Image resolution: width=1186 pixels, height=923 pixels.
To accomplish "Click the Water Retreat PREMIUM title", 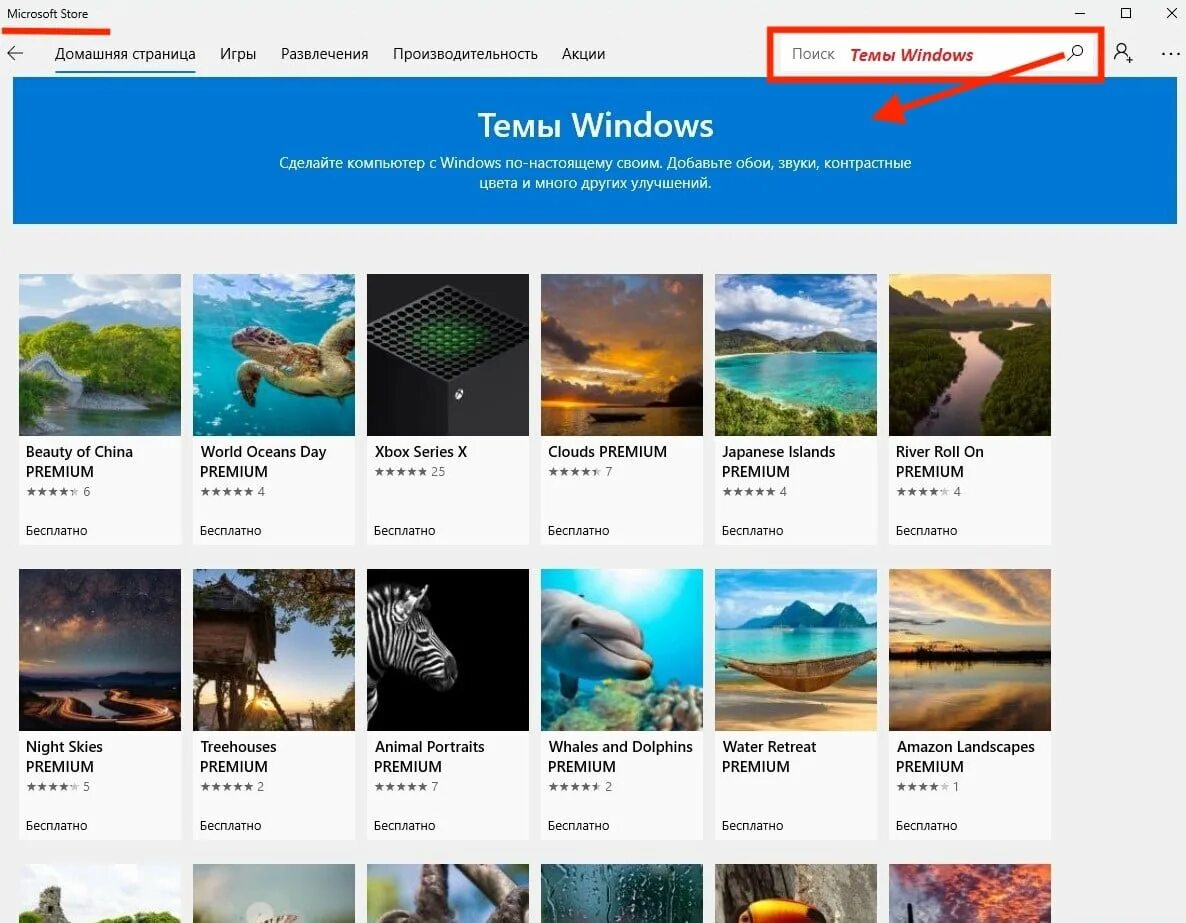I will coord(769,757).
